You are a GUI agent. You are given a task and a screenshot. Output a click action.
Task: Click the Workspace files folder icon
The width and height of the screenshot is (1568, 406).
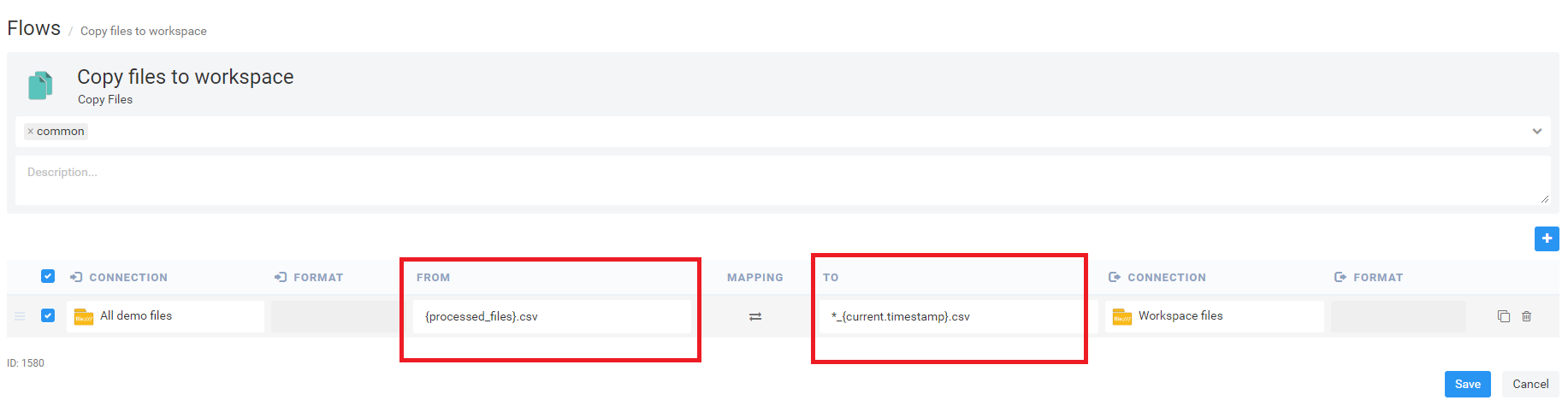pyautogui.click(x=1122, y=317)
